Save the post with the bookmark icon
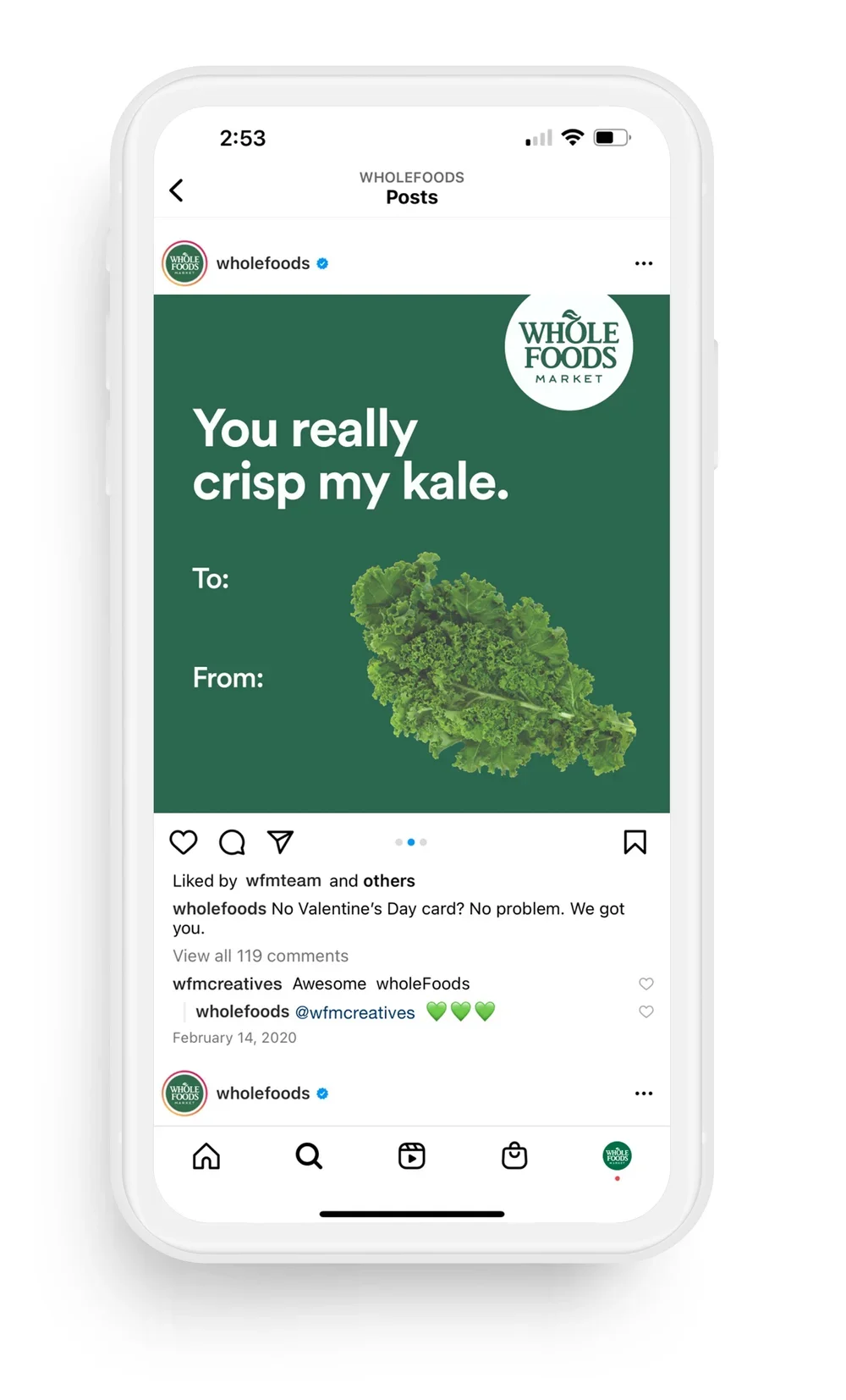Viewport: 846px width, 1400px height. tap(634, 842)
